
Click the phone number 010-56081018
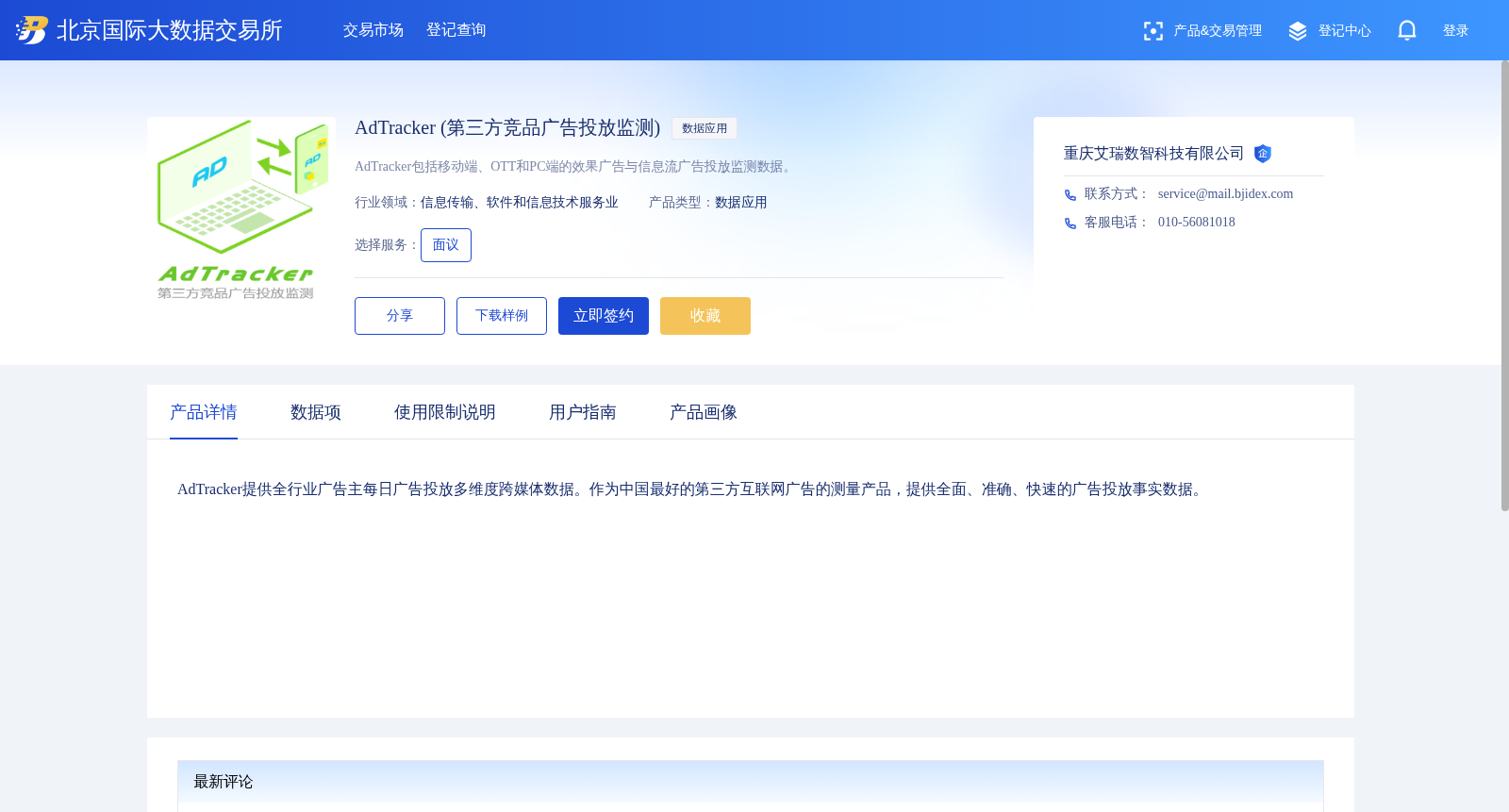point(1196,223)
